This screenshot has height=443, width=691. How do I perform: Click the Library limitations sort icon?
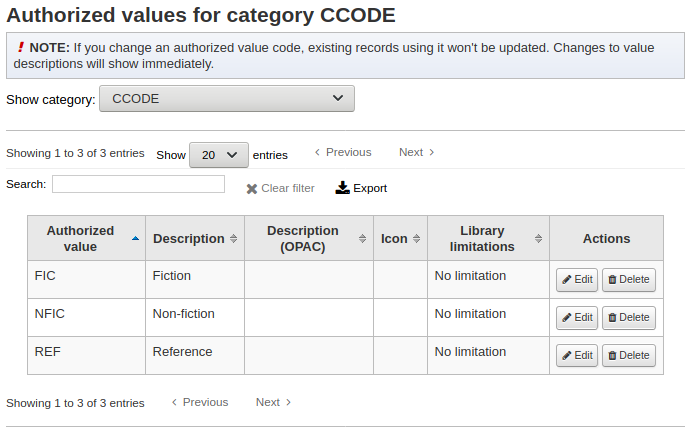(x=538, y=239)
